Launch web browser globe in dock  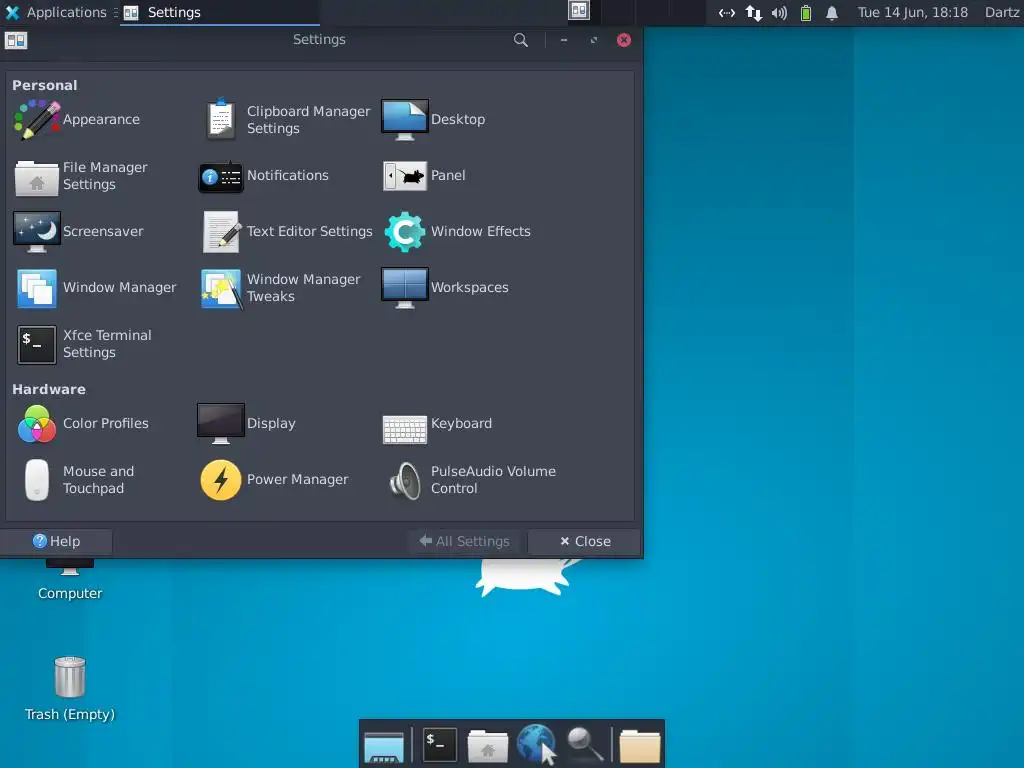coord(536,744)
